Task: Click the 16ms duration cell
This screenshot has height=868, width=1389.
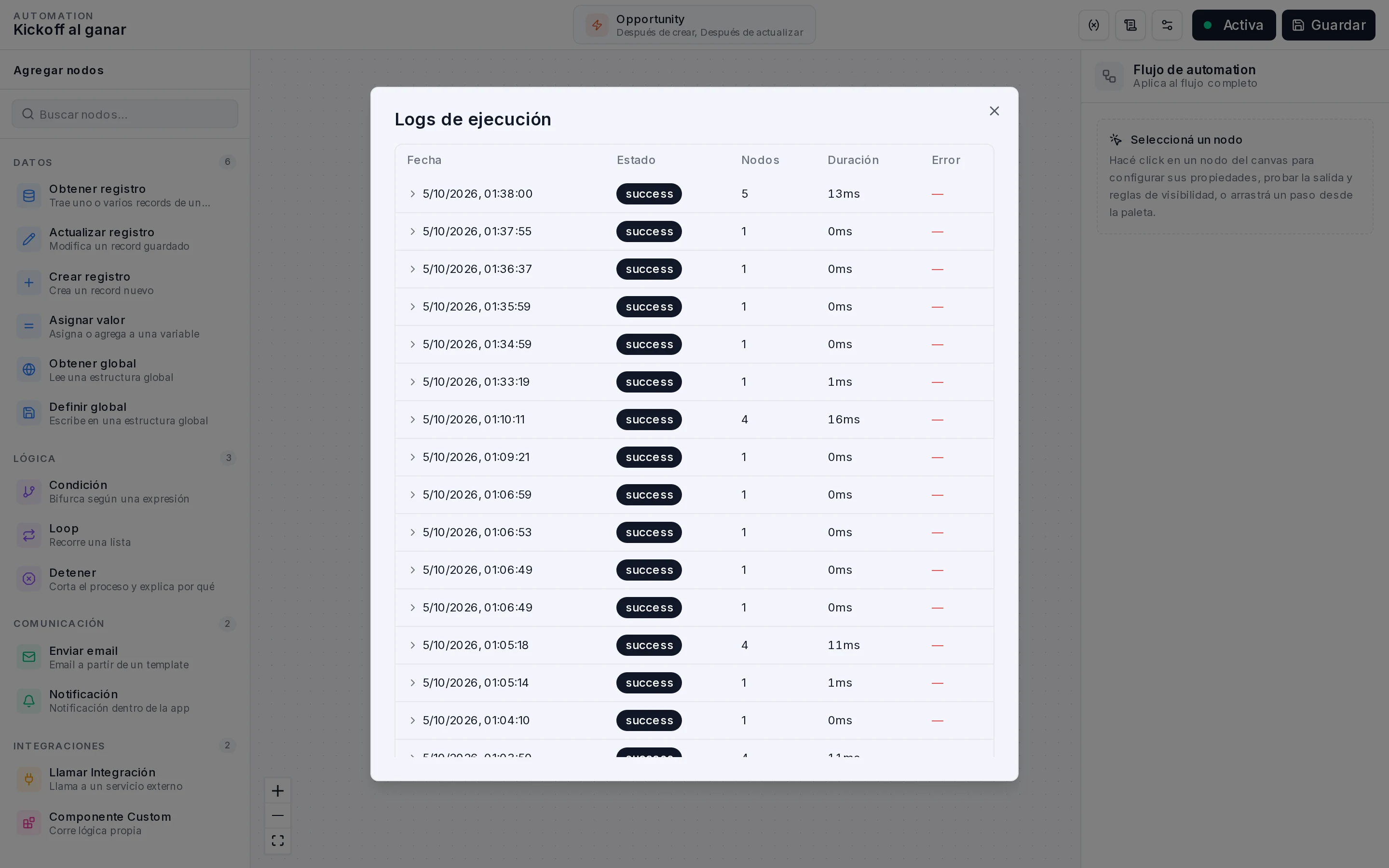Action: 844,420
